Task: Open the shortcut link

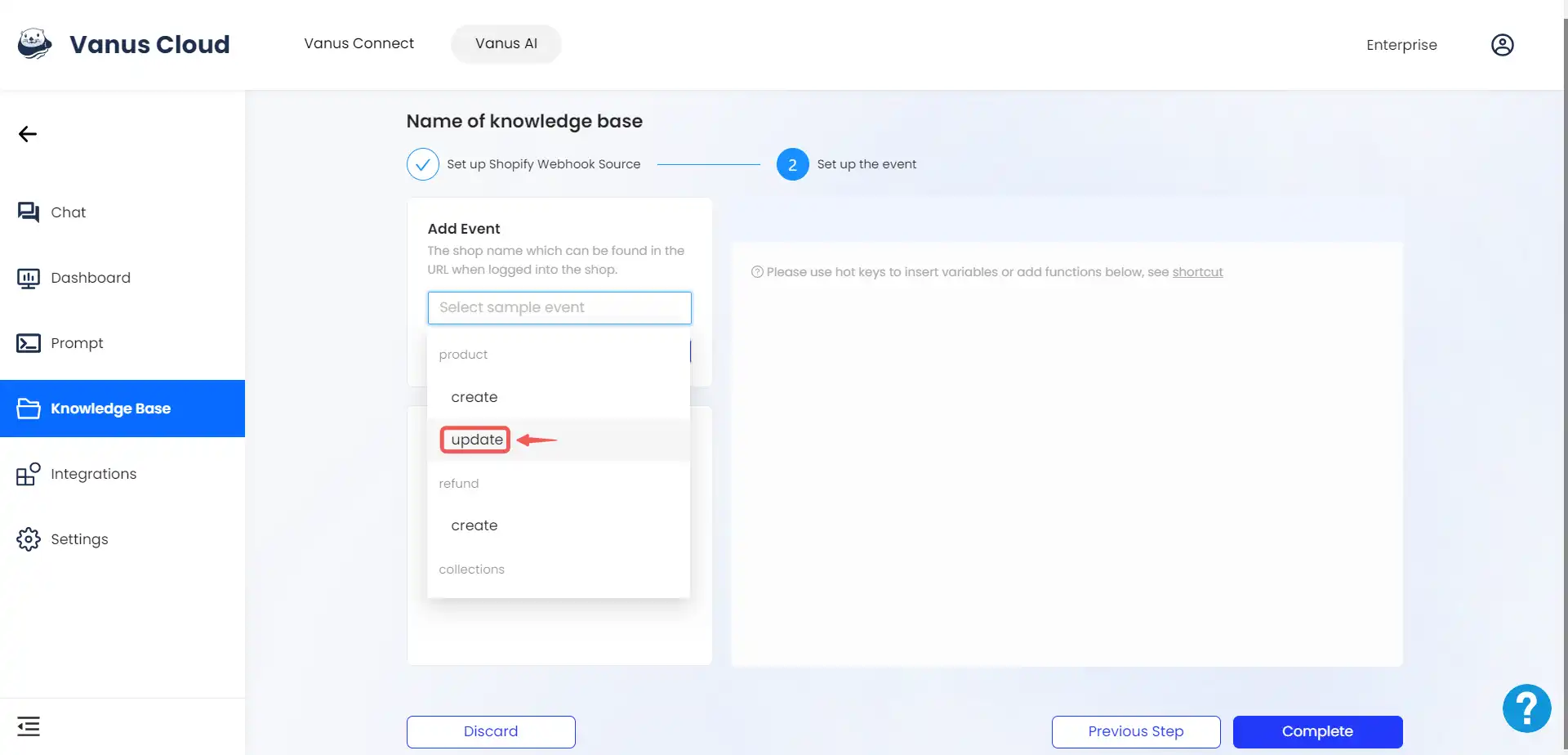Action: 1197,272
